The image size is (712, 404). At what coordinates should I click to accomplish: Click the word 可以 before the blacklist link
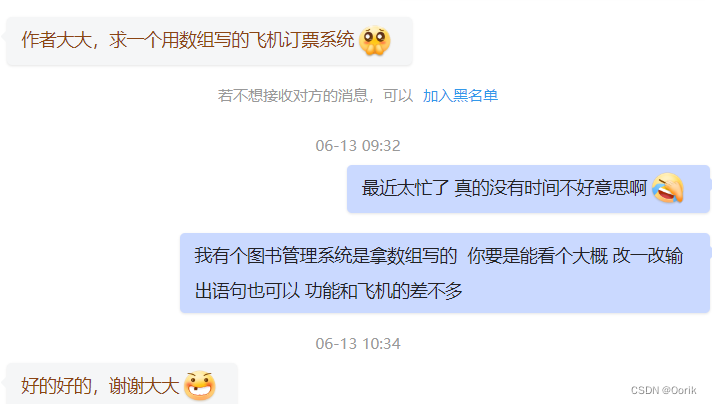[x=398, y=96]
